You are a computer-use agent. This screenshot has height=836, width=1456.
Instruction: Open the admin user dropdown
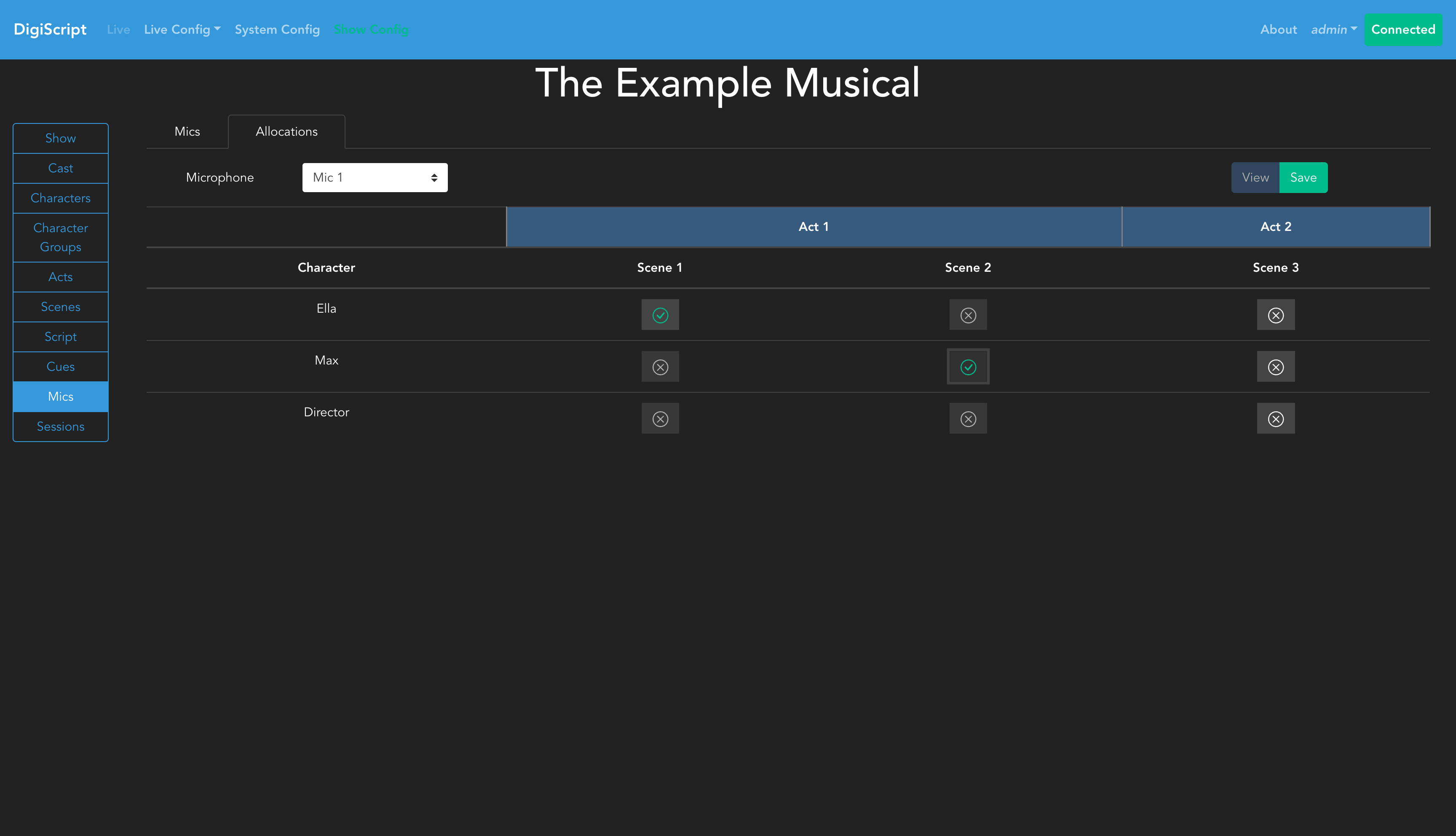point(1333,29)
